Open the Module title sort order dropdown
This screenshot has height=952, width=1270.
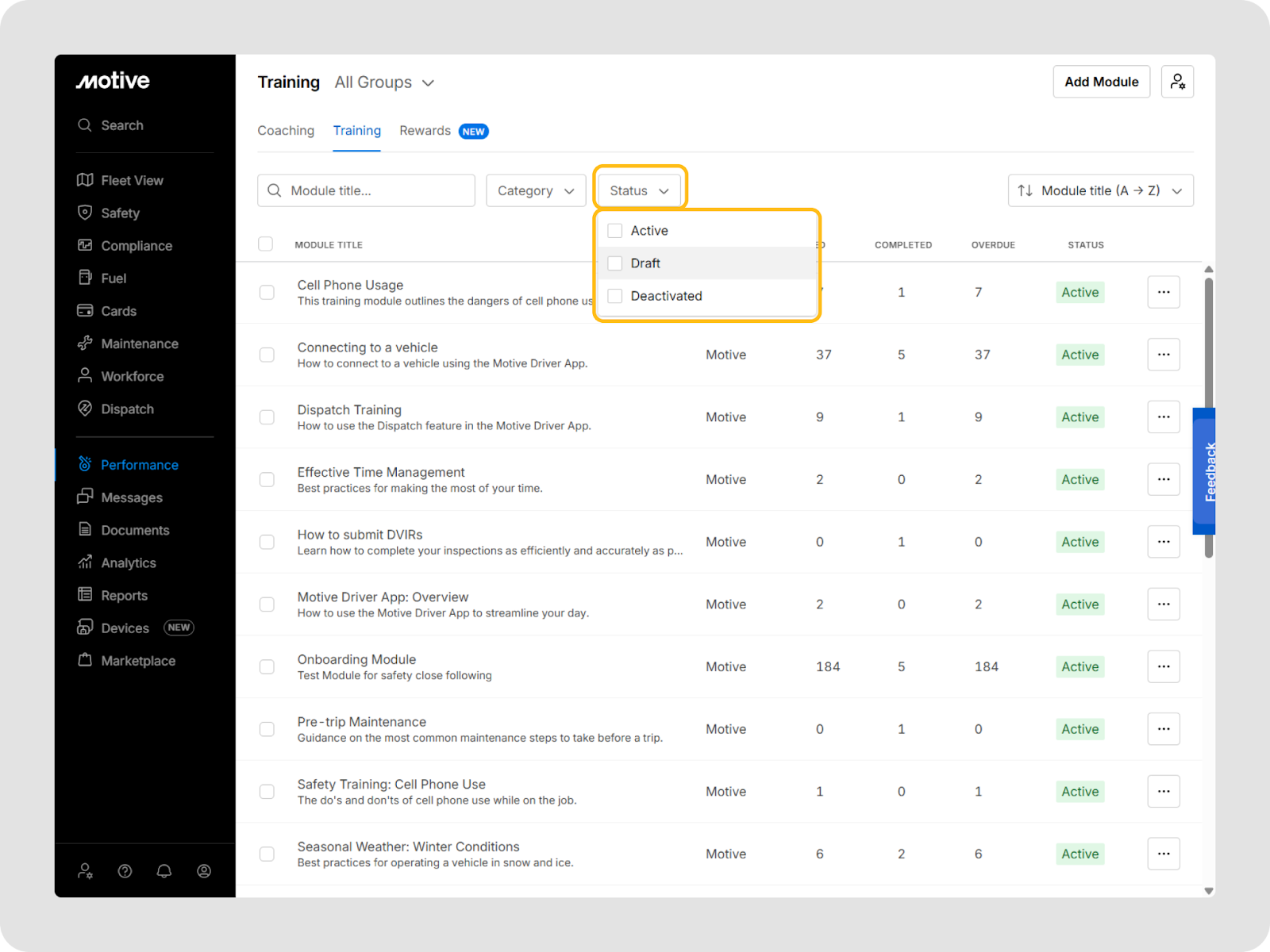(x=1100, y=191)
